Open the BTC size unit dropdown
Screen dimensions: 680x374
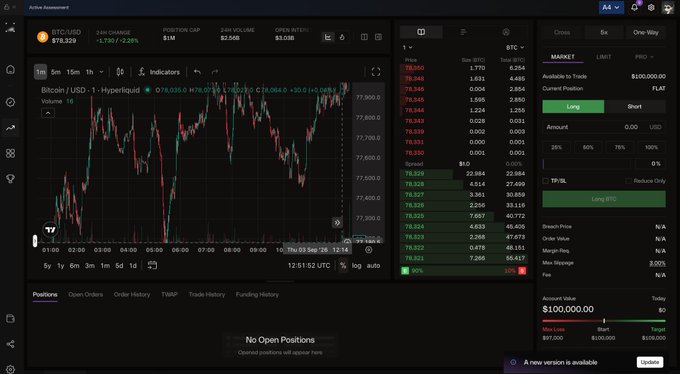click(515, 47)
